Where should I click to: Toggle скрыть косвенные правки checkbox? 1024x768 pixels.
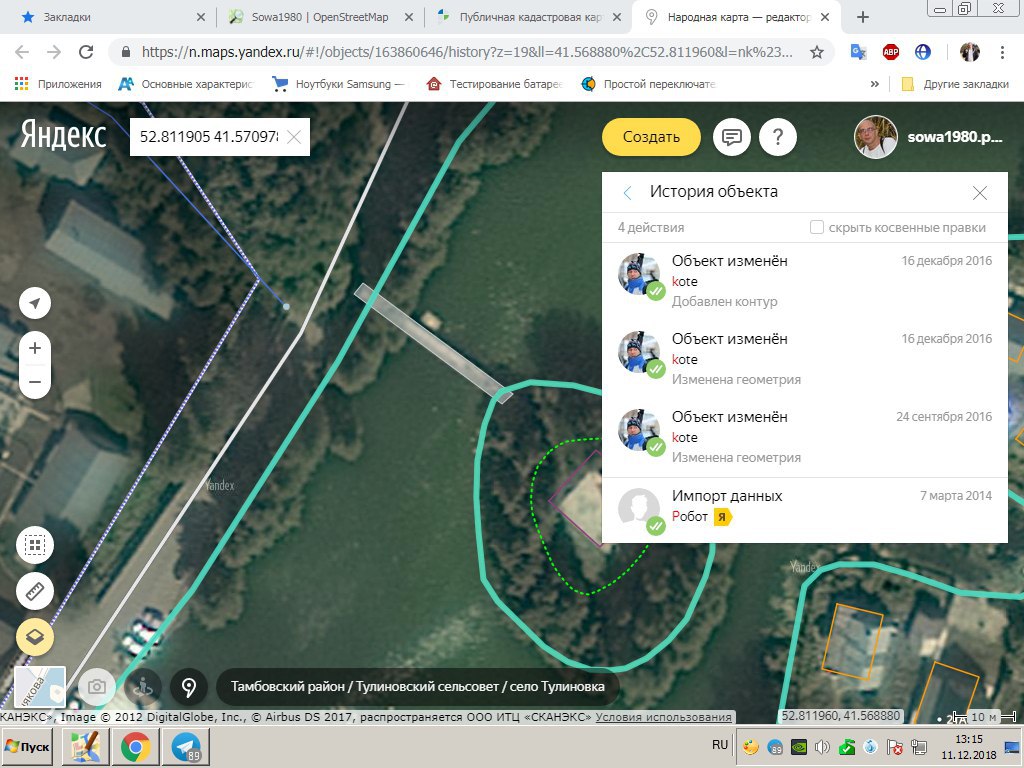[x=816, y=227]
